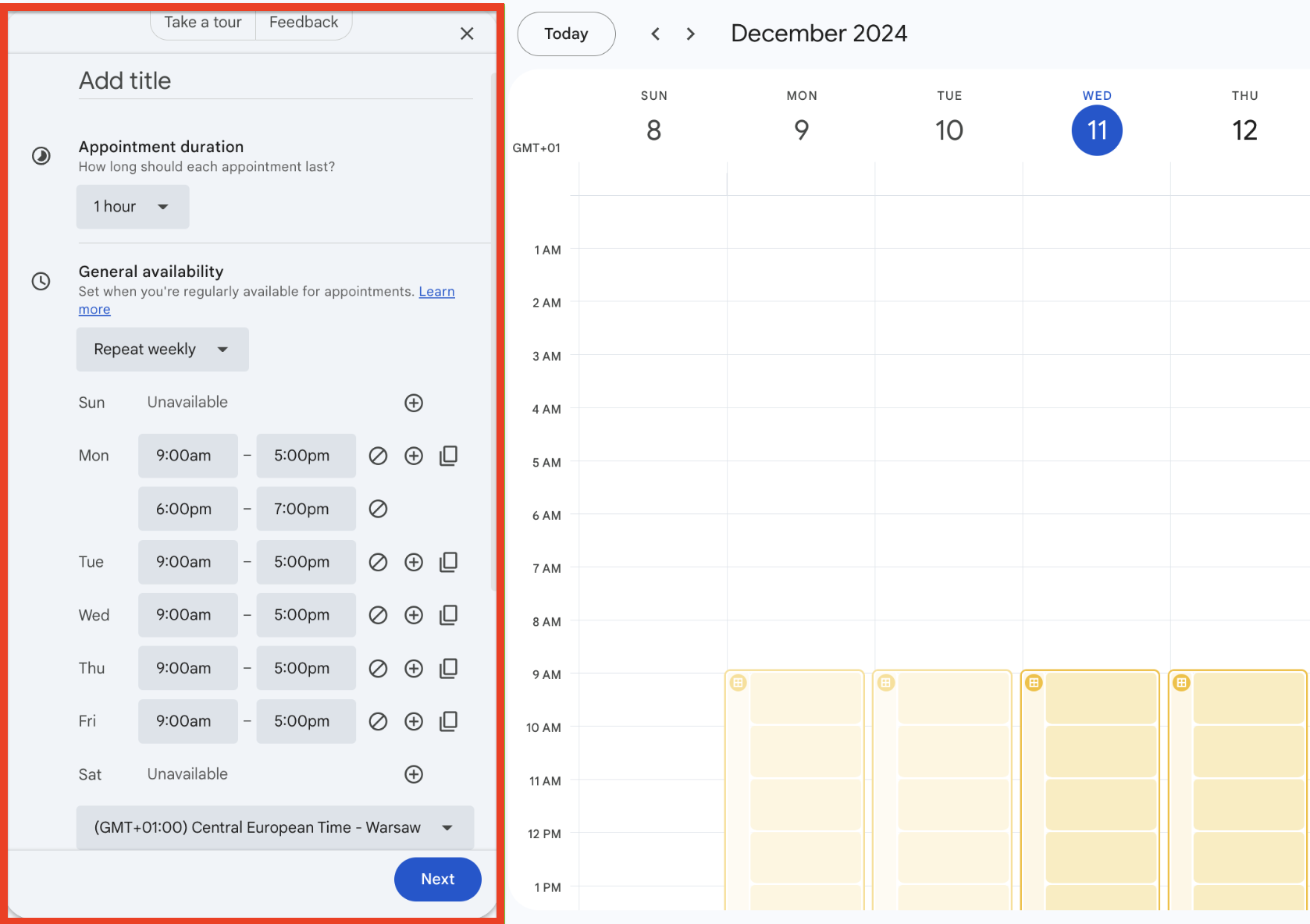Jump to Today in calendar

[566, 34]
